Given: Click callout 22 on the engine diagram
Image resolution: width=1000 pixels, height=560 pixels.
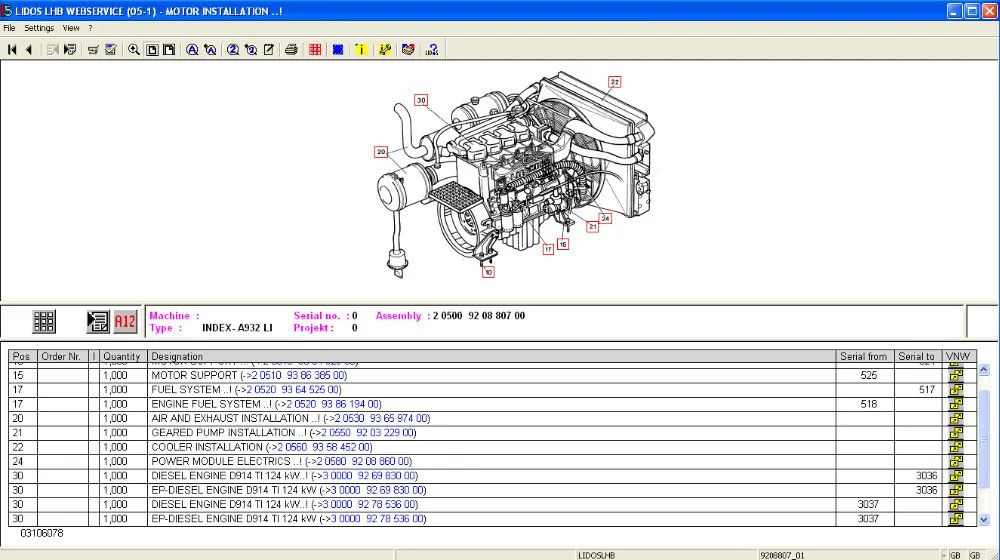Looking at the screenshot, I should pyautogui.click(x=614, y=82).
